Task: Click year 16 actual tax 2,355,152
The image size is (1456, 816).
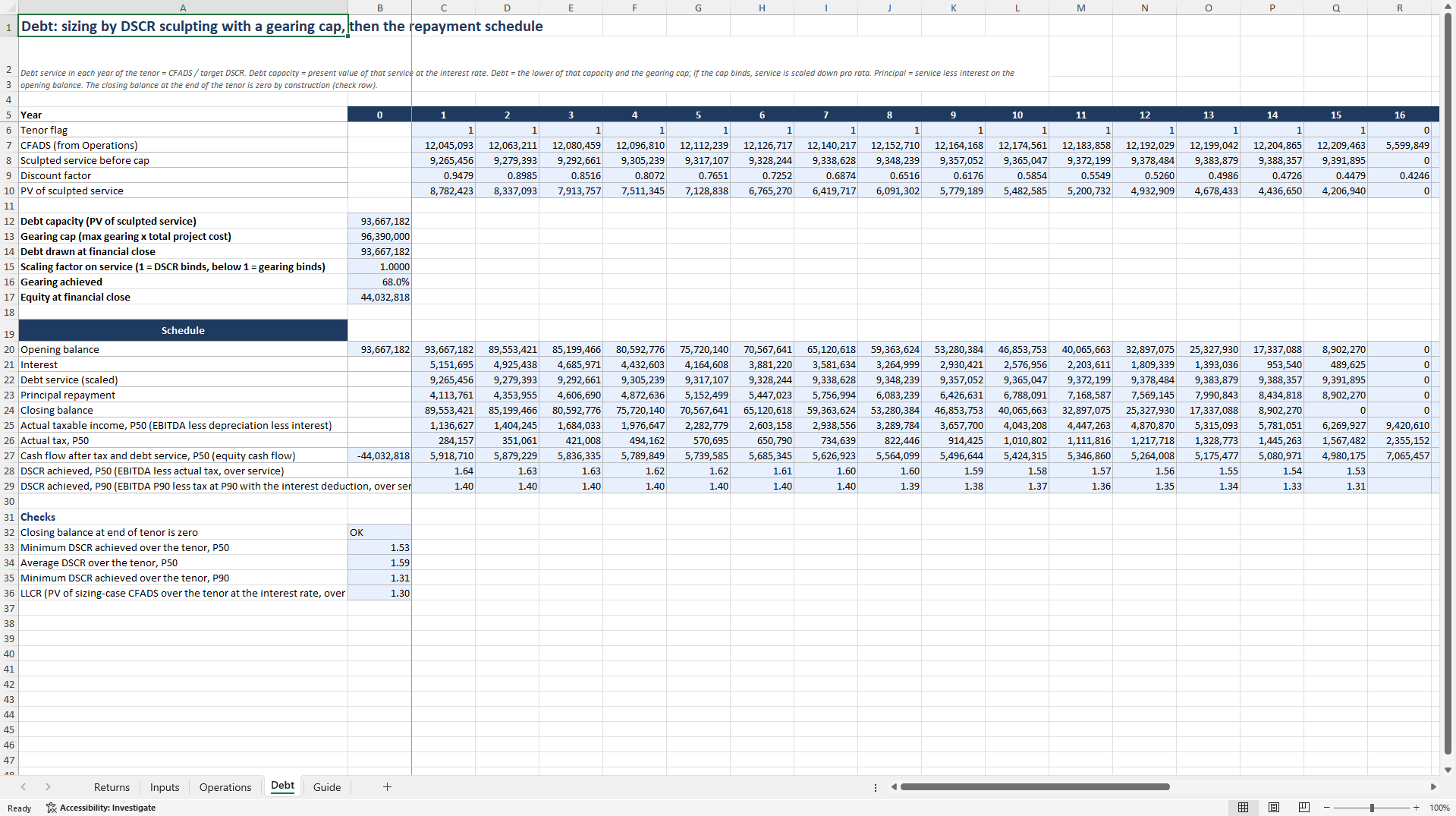Action: [1399, 440]
